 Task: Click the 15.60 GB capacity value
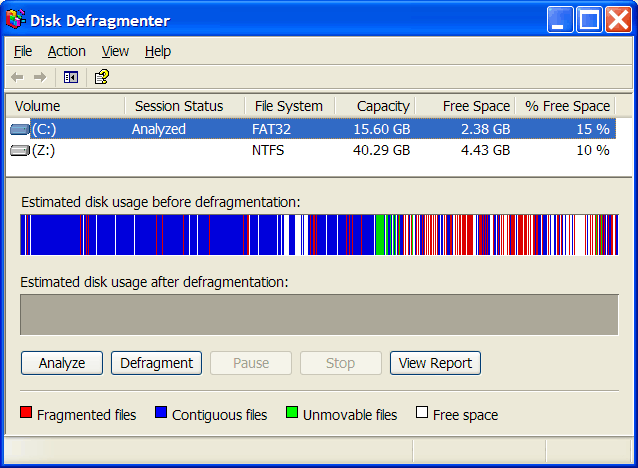[382, 129]
